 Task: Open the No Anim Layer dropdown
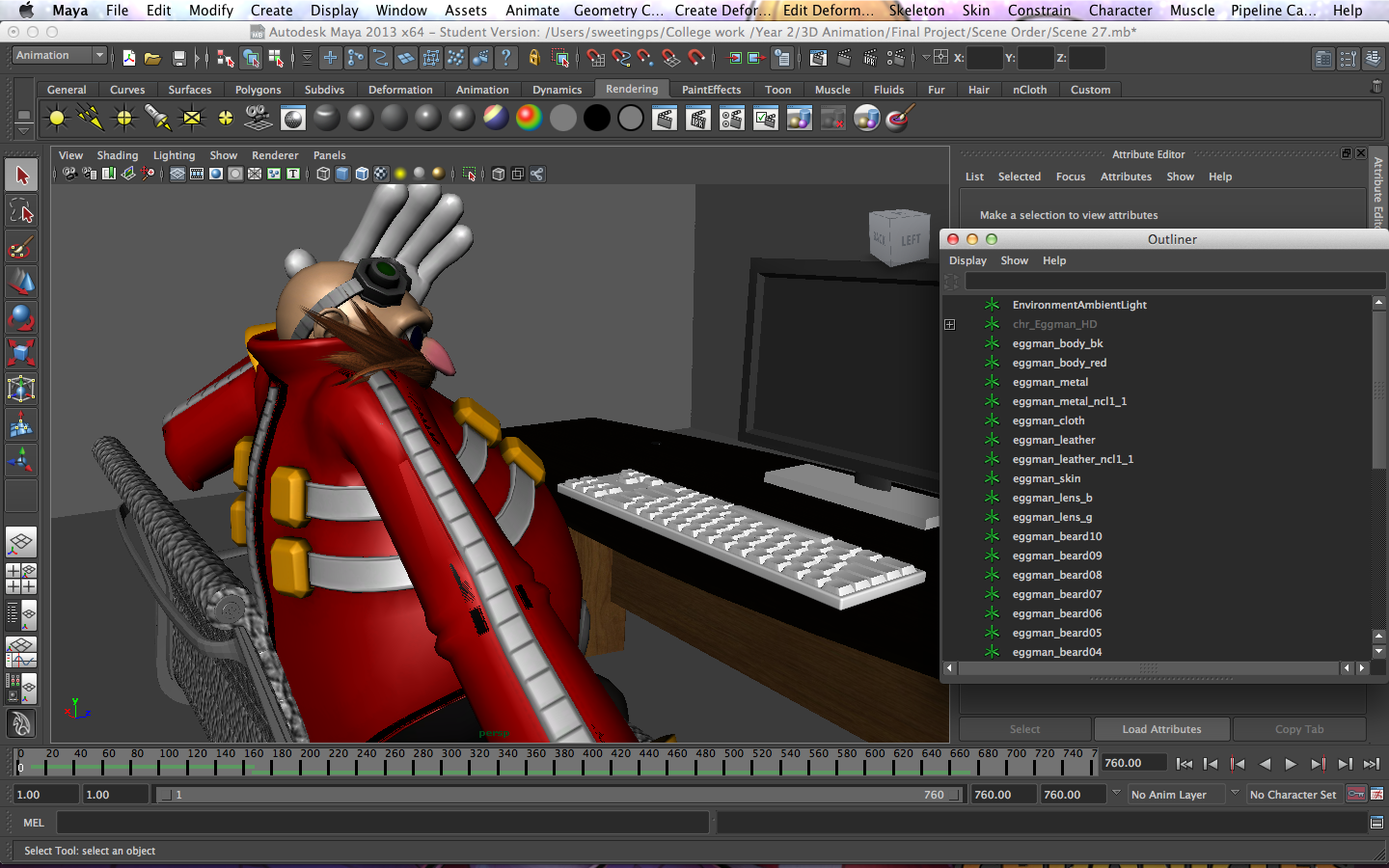coord(1176,794)
